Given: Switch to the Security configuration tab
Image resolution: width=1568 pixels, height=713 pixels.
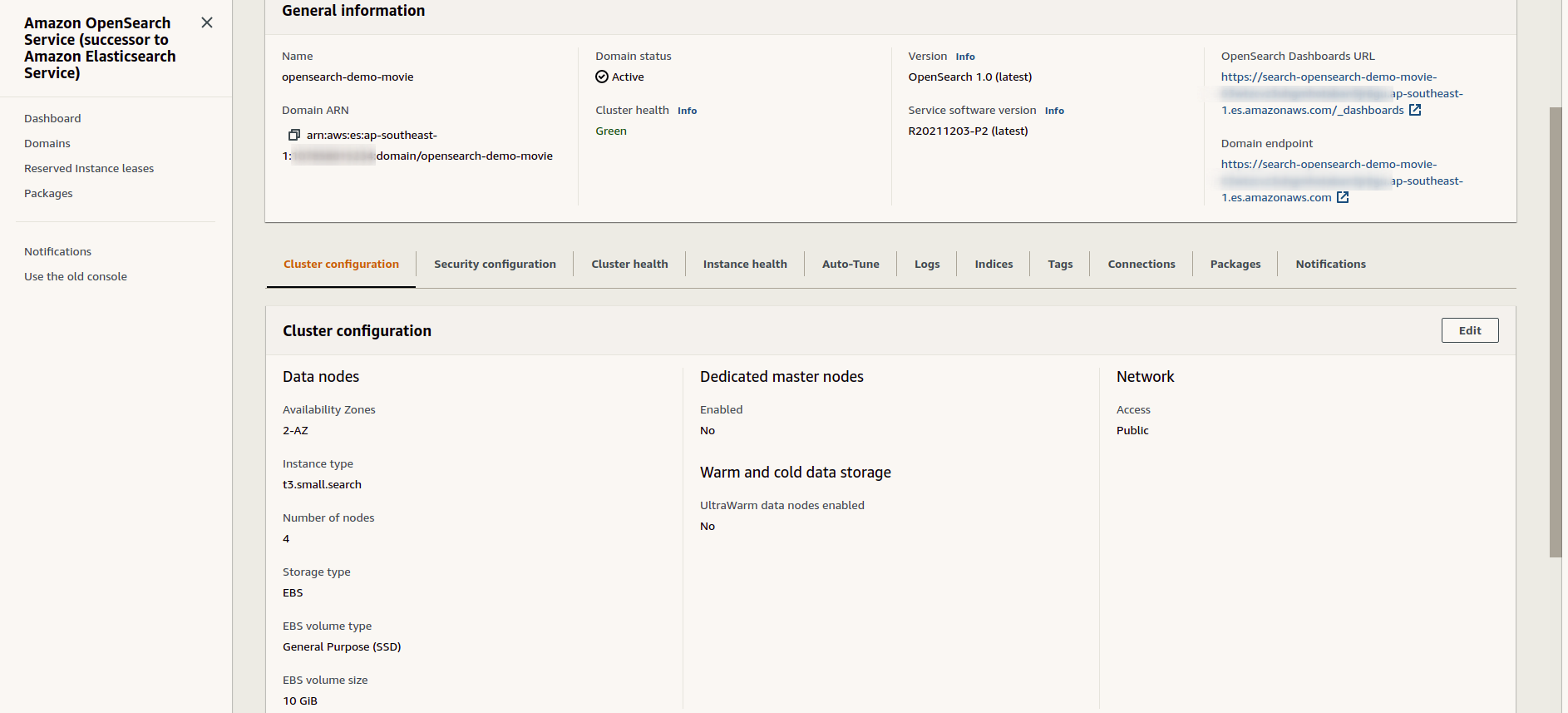Looking at the screenshot, I should click(x=495, y=264).
